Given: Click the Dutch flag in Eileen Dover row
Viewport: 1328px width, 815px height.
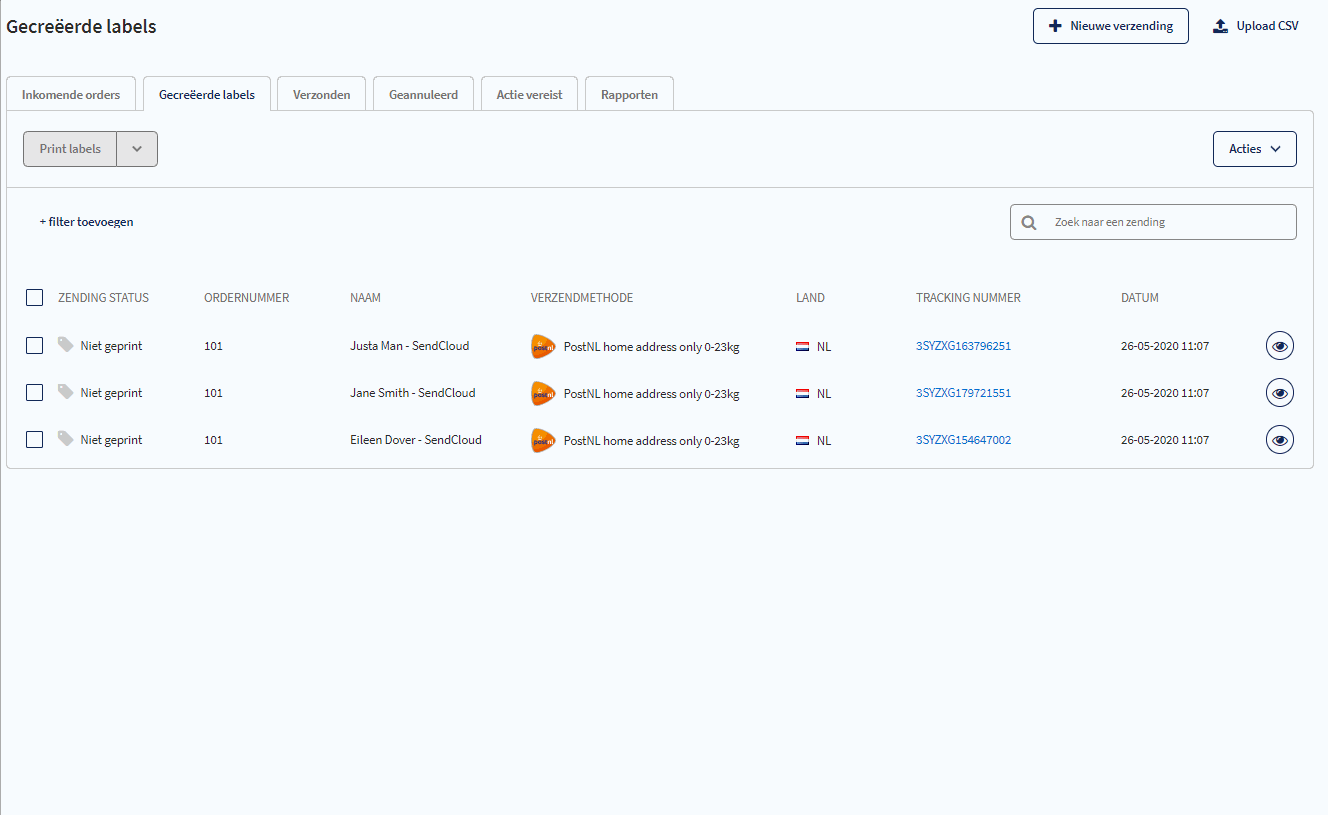Looking at the screenshot, I should [802, 441].
